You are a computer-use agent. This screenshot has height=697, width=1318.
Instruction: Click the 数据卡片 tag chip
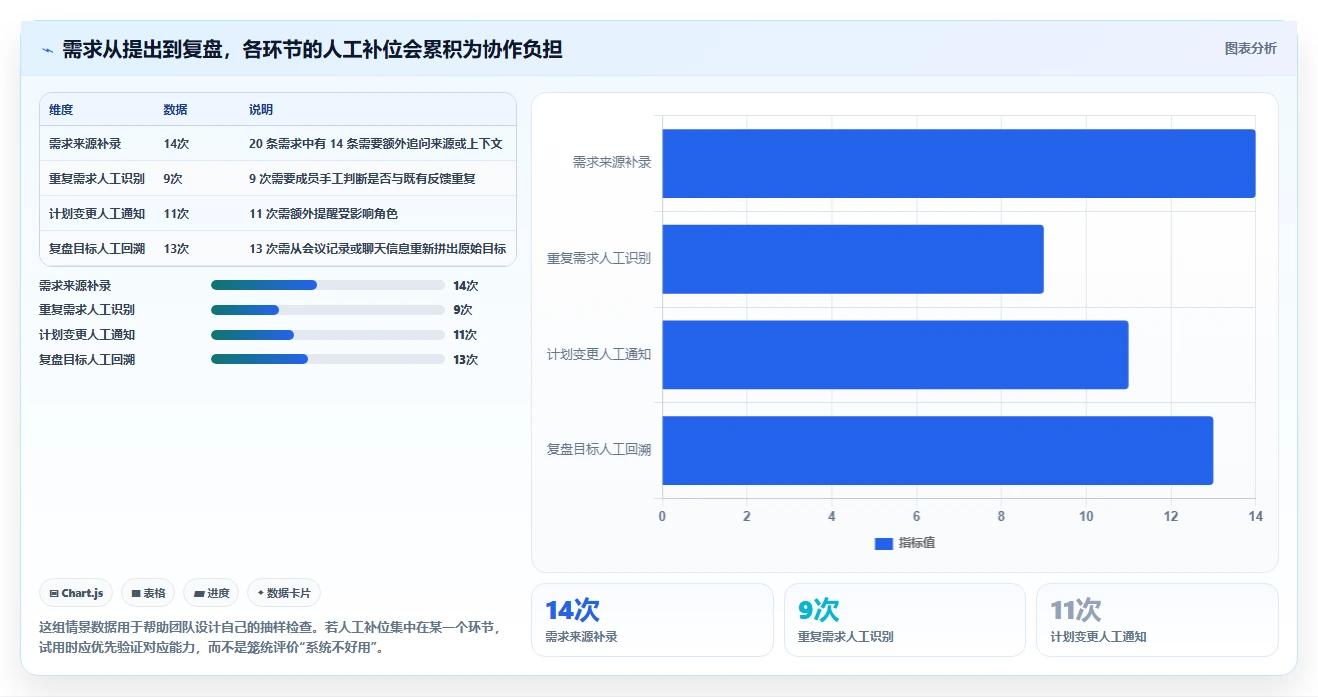(x=284, y=593)
